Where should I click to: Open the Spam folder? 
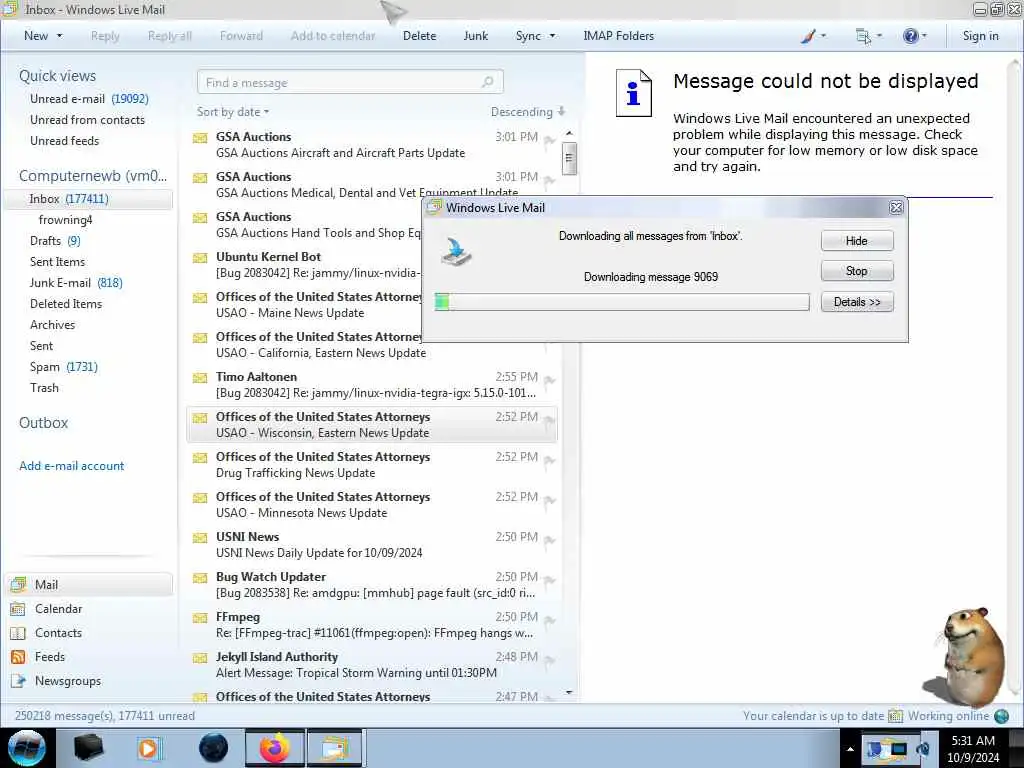[63, 366]
